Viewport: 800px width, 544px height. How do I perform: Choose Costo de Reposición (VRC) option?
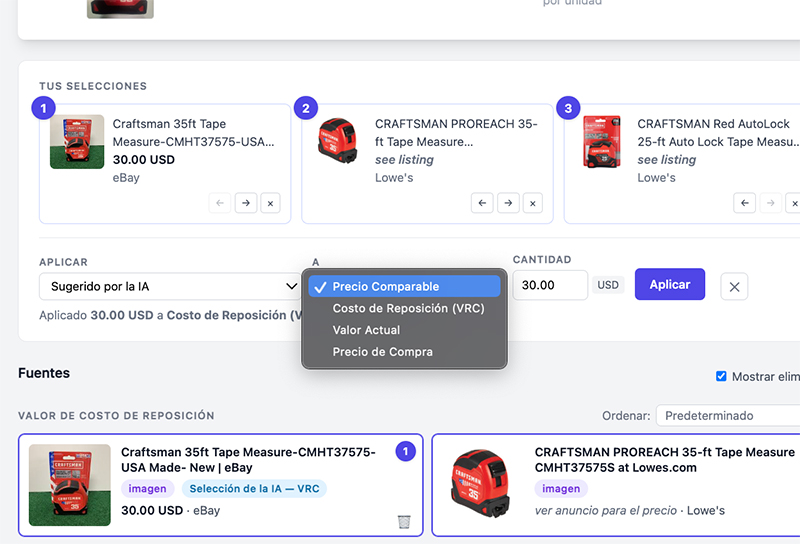[404, 308]
